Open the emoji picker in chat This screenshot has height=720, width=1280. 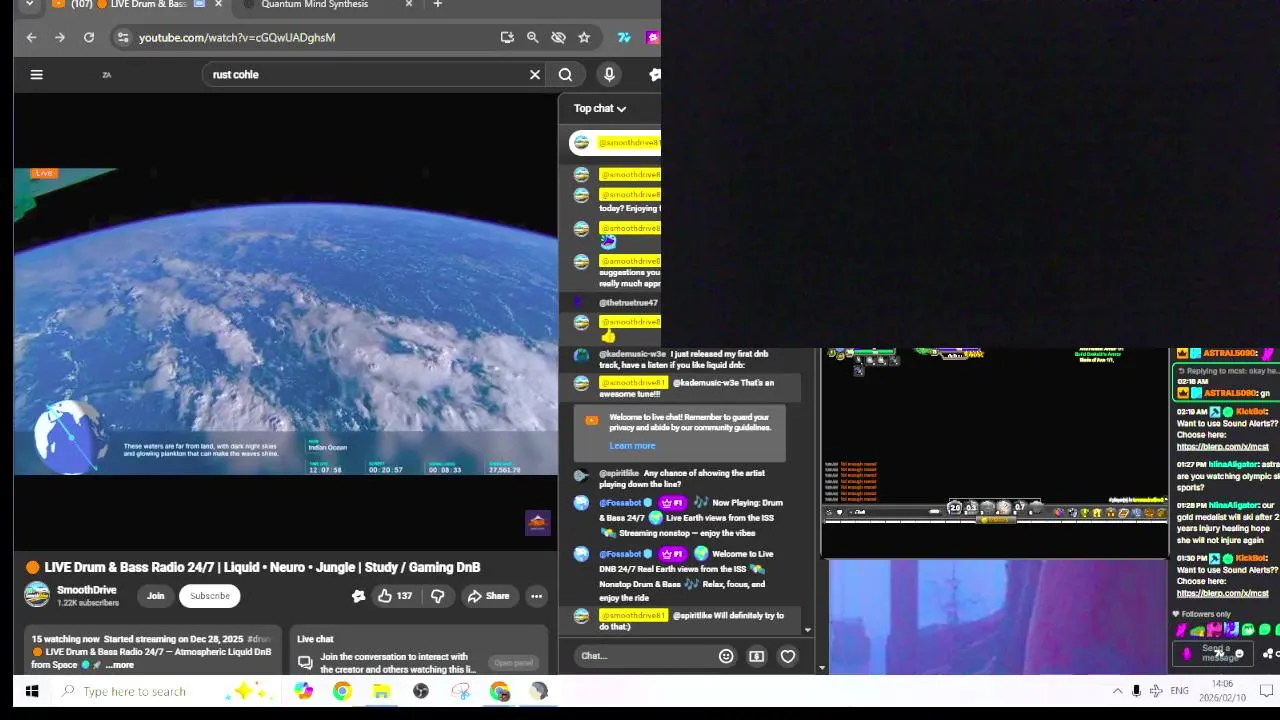pos(726,656)
